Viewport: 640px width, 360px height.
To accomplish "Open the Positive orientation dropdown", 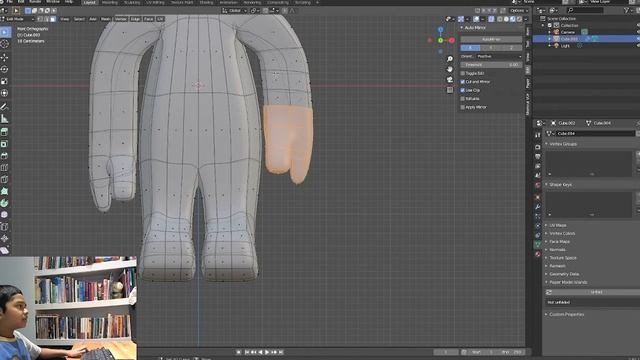I will [499, 56].
